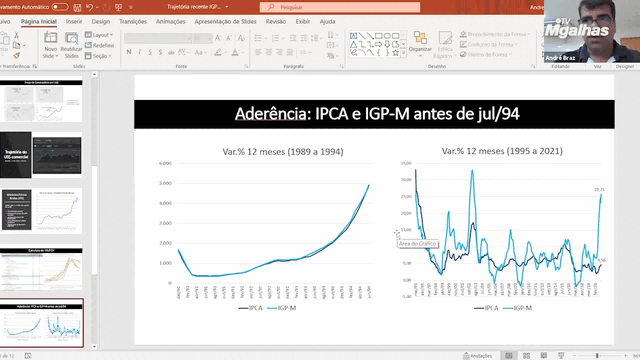Select the text box shape in gallery

coord(353,36)
